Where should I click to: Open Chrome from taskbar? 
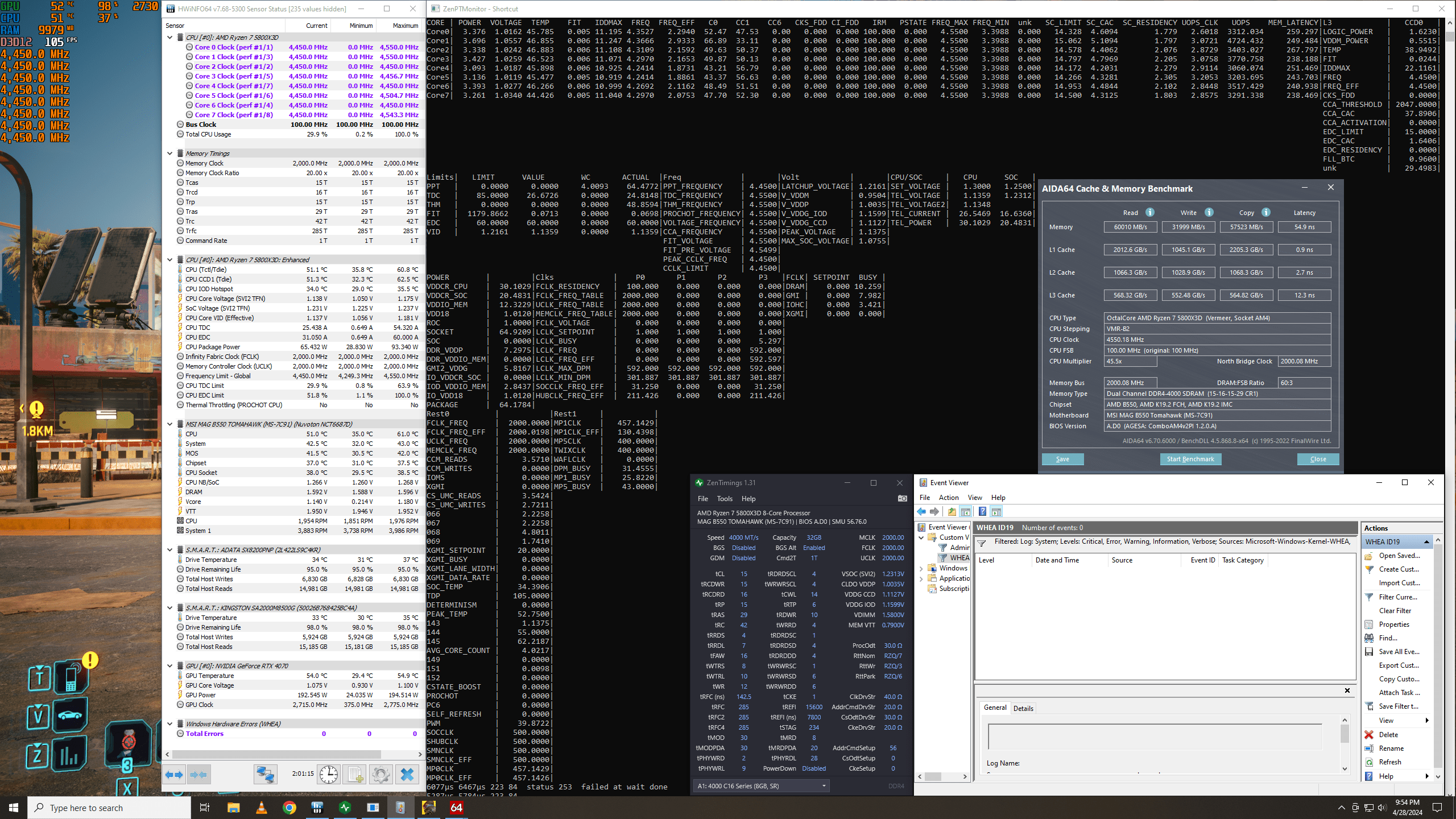tap(289, 808)
